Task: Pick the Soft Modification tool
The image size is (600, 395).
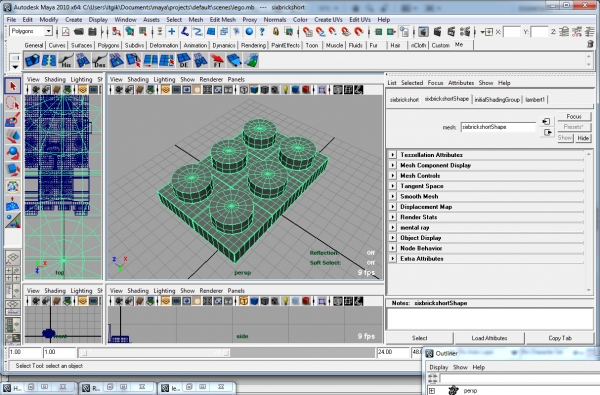Action: click(13, 204)
